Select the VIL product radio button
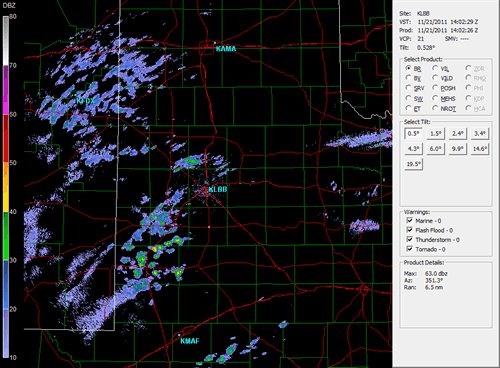The image size is (500, 368). pyautogui.click(x=435, y=68)
